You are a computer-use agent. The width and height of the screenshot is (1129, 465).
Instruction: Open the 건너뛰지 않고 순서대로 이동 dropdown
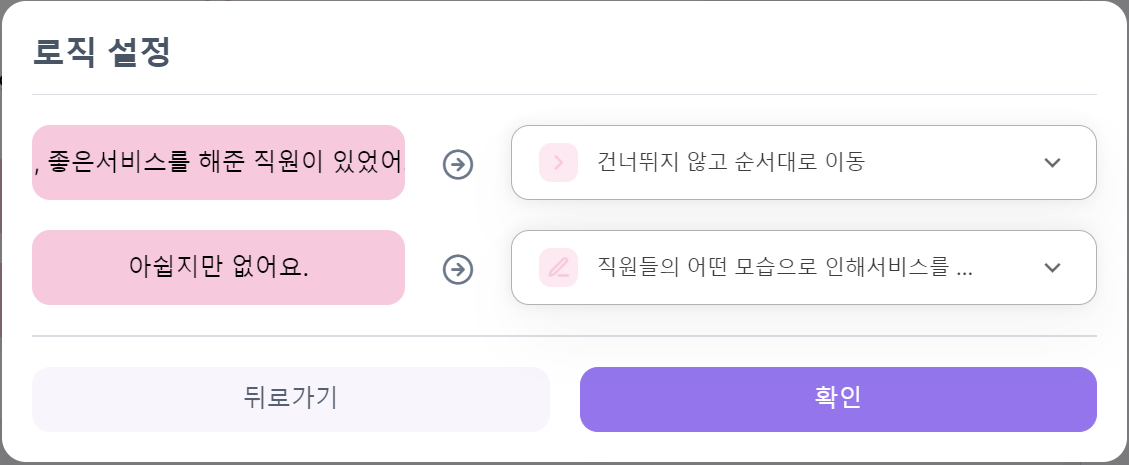[804, 163]
